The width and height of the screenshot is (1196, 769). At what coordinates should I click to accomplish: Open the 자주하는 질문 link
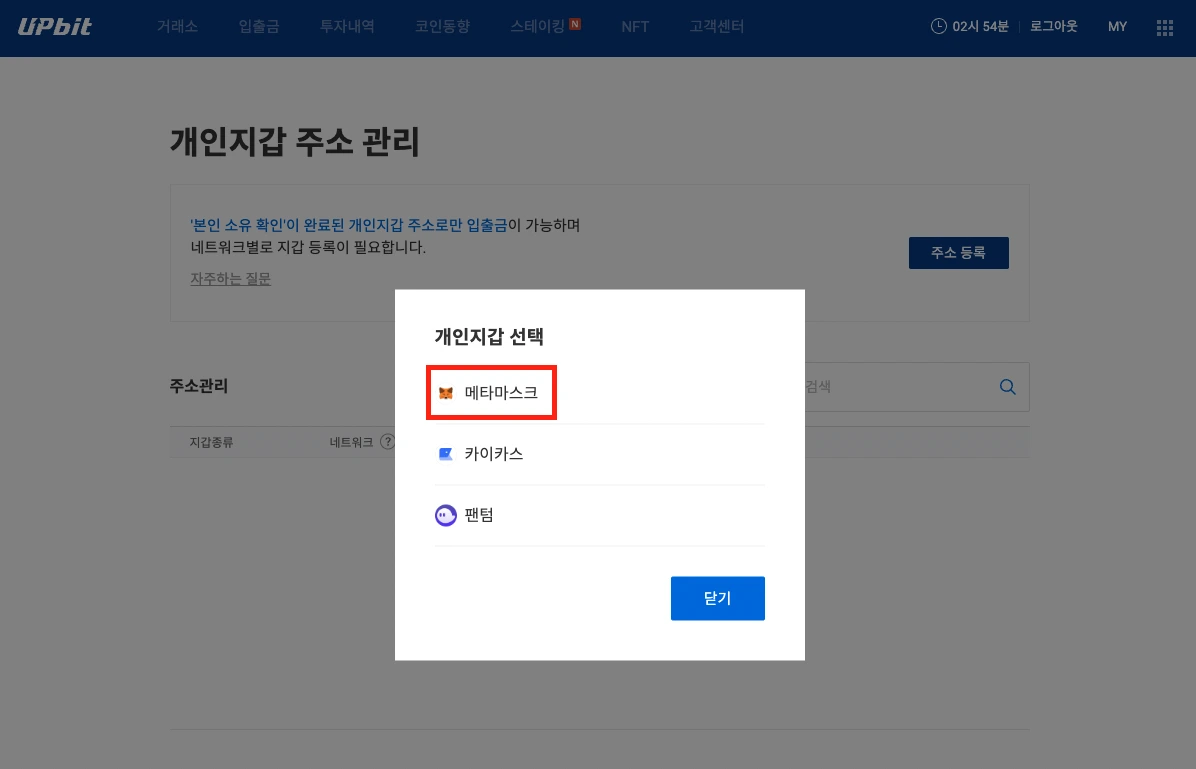230,278
